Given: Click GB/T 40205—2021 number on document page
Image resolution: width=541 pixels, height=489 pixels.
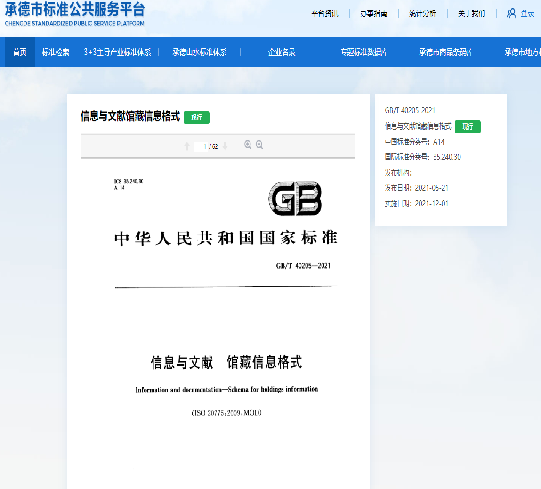Looking at the screenshot, I should click(303, 266).
